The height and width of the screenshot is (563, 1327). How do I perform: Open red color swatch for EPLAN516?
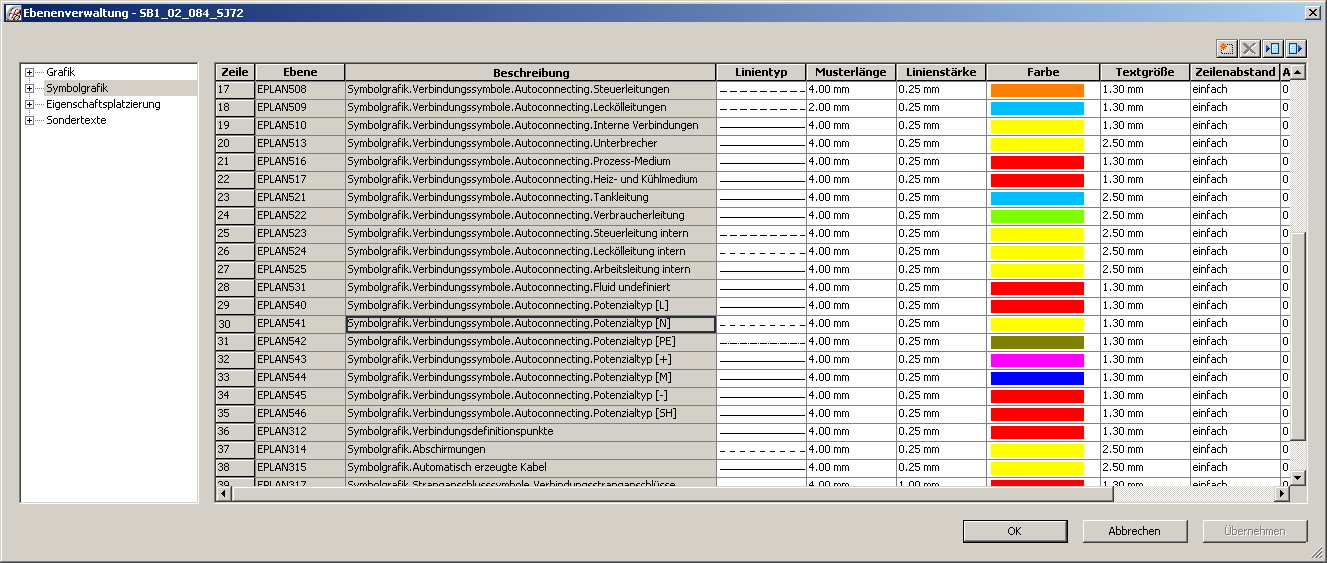1037,162
